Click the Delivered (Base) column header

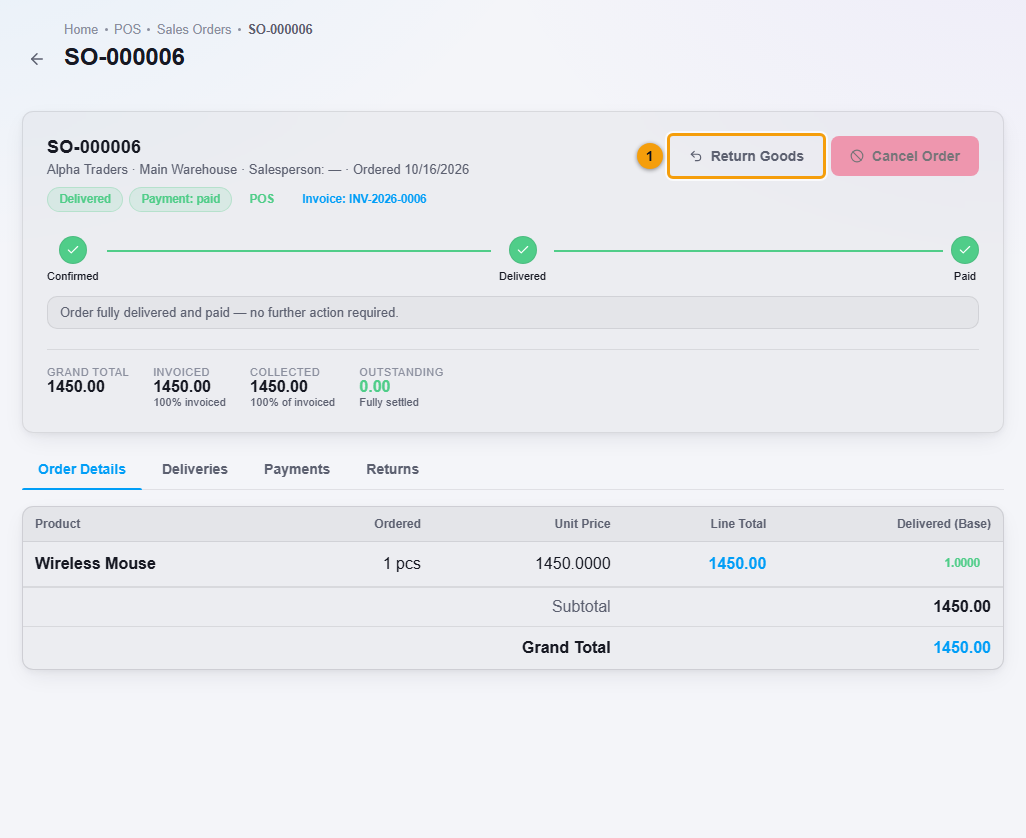[x=944, y=523]
